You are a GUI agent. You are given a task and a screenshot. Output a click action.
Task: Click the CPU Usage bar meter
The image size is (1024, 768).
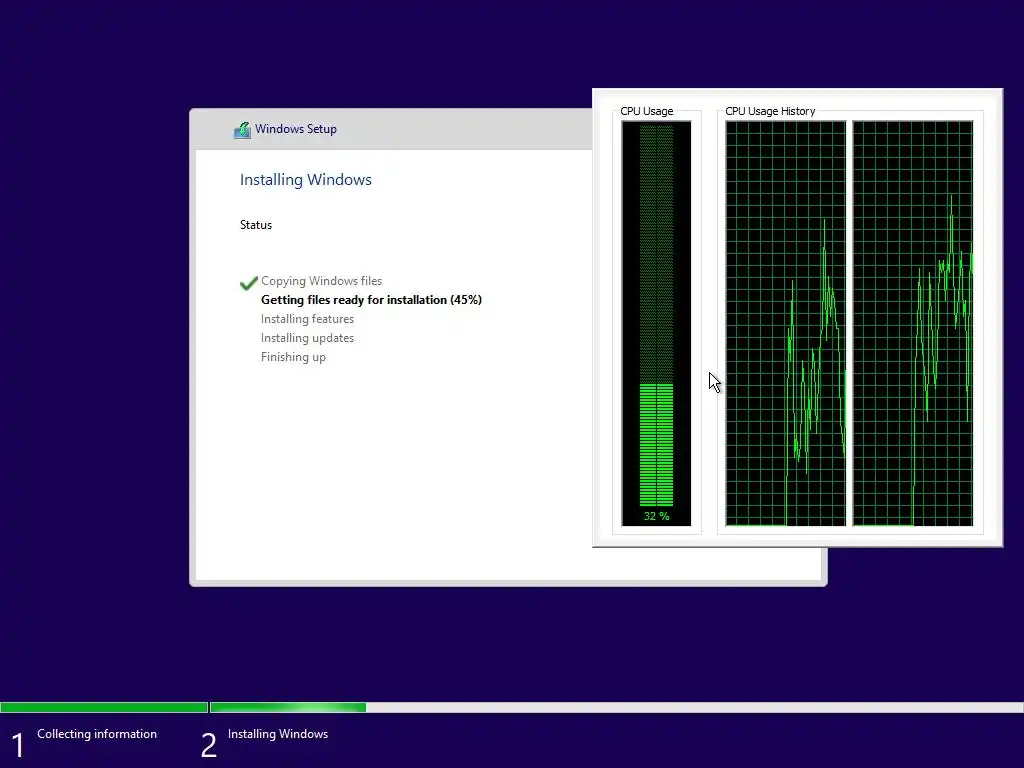656,323
